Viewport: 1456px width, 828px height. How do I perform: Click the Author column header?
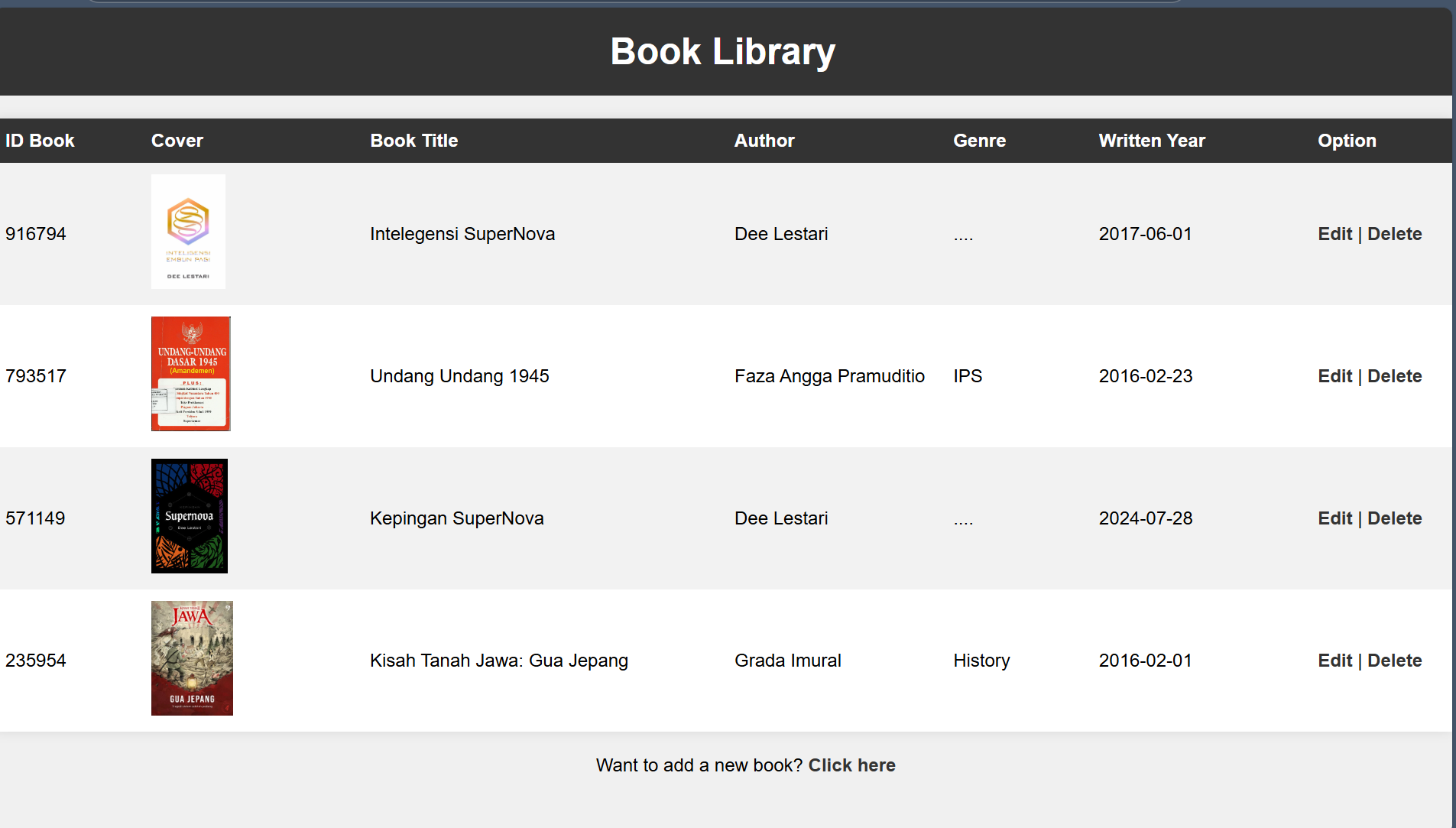pyautogui.click(x=764, y=141)
